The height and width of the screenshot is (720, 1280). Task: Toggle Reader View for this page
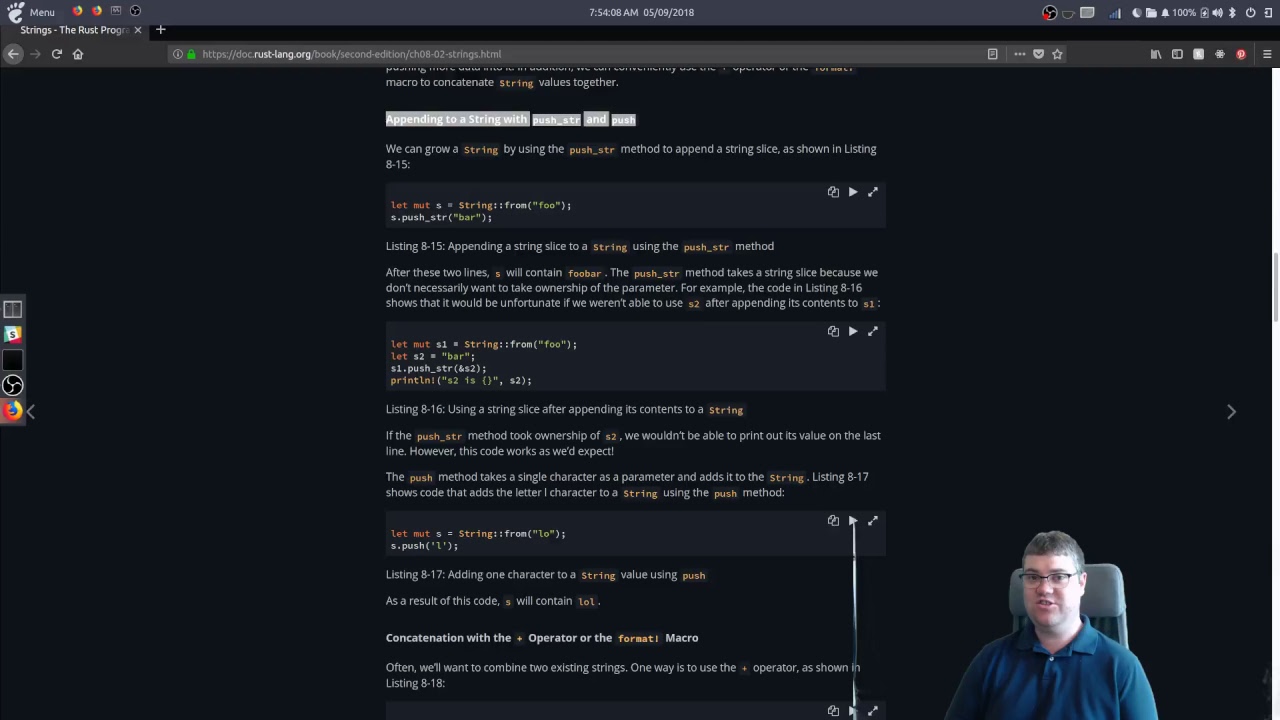992,54
